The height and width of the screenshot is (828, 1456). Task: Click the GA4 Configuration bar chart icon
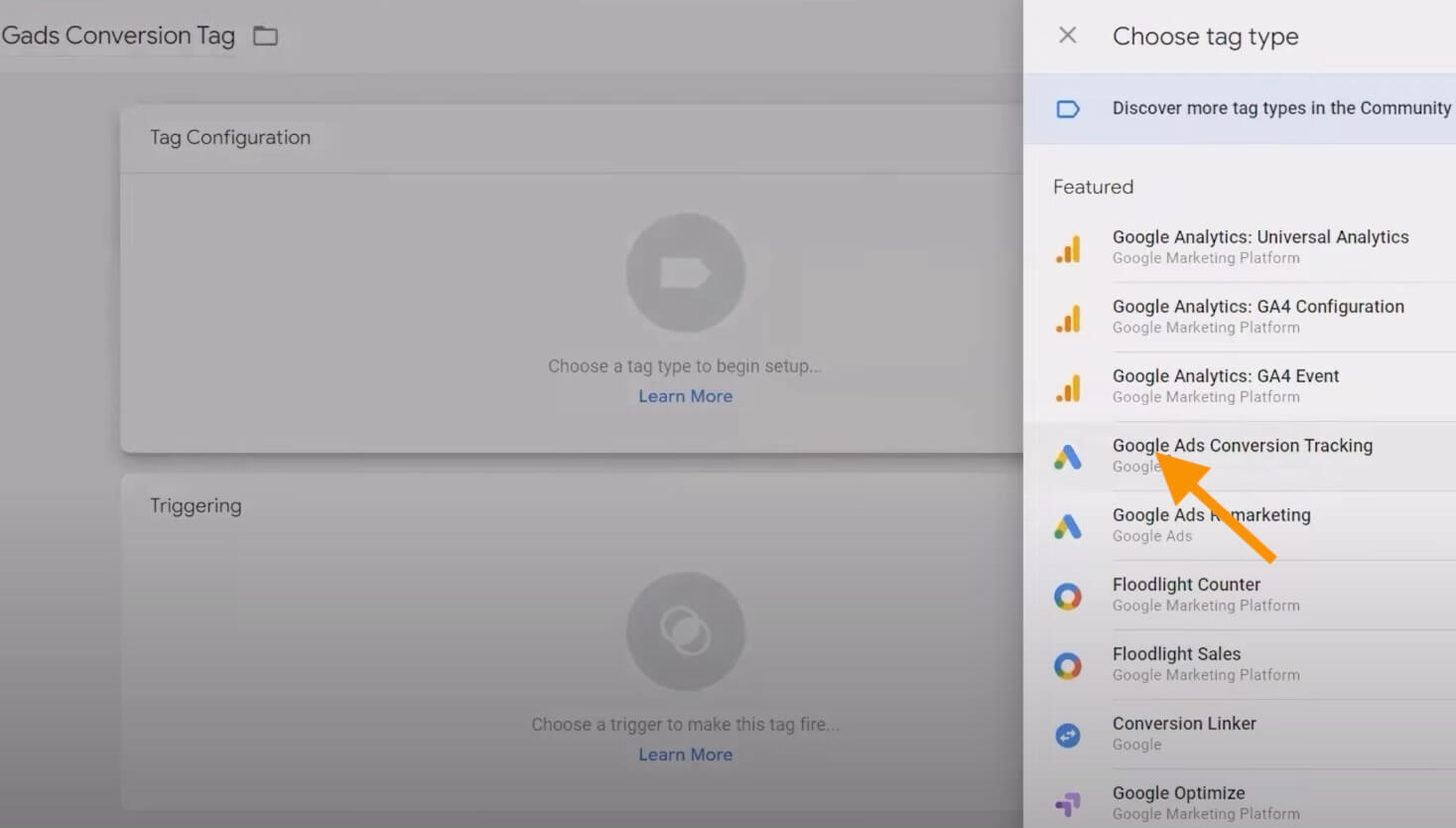click(1068, 318)
